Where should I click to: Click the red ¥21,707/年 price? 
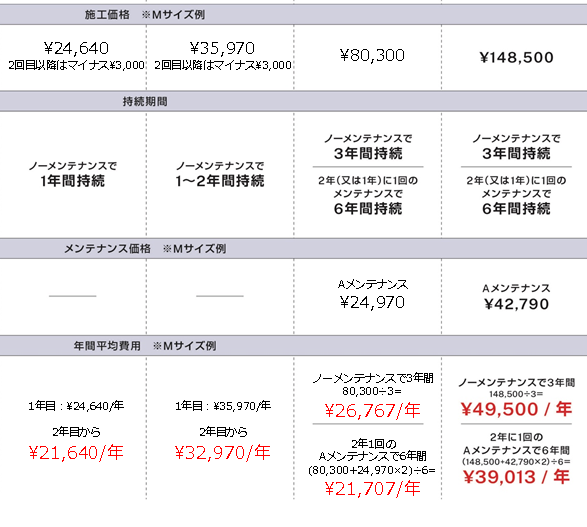(372, 488)
